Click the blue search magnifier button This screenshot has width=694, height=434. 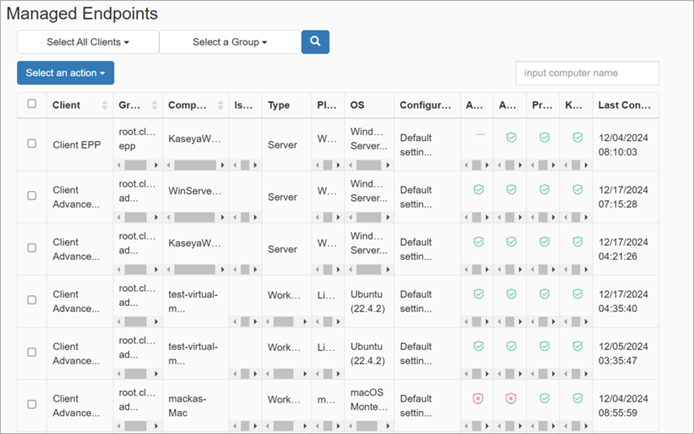315,42
